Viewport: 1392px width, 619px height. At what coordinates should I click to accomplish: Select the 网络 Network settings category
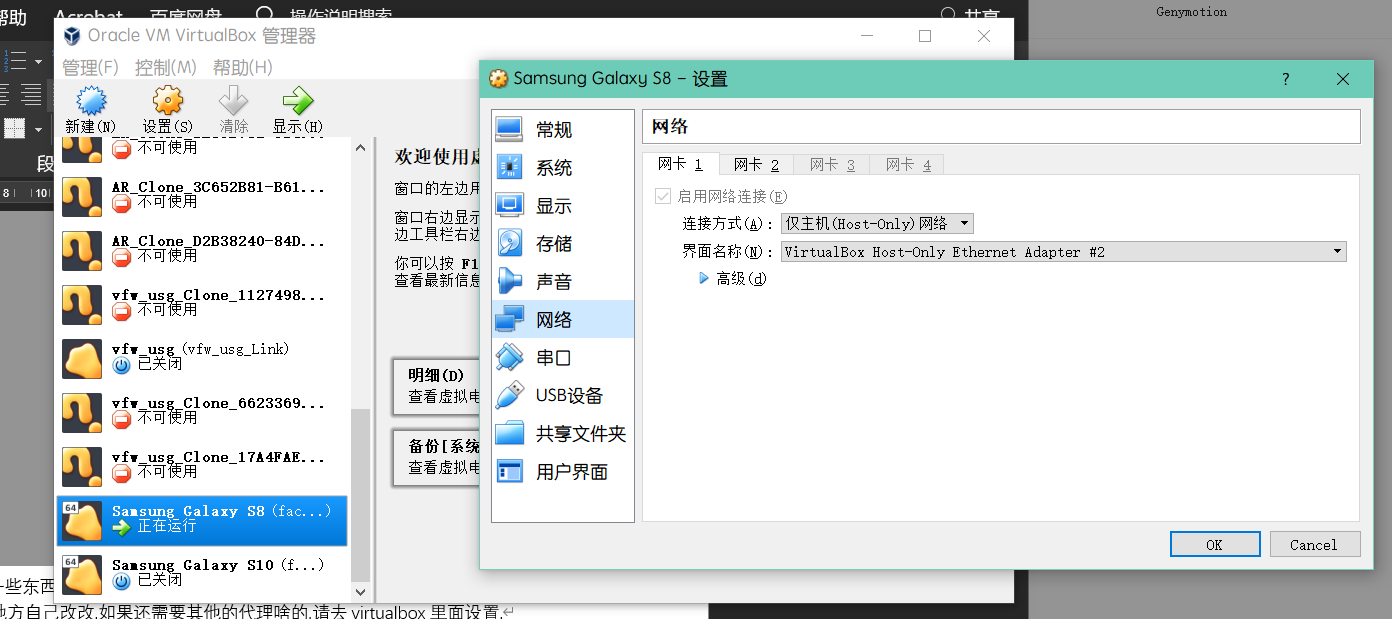pyautogui.click(x=563, y=320)
